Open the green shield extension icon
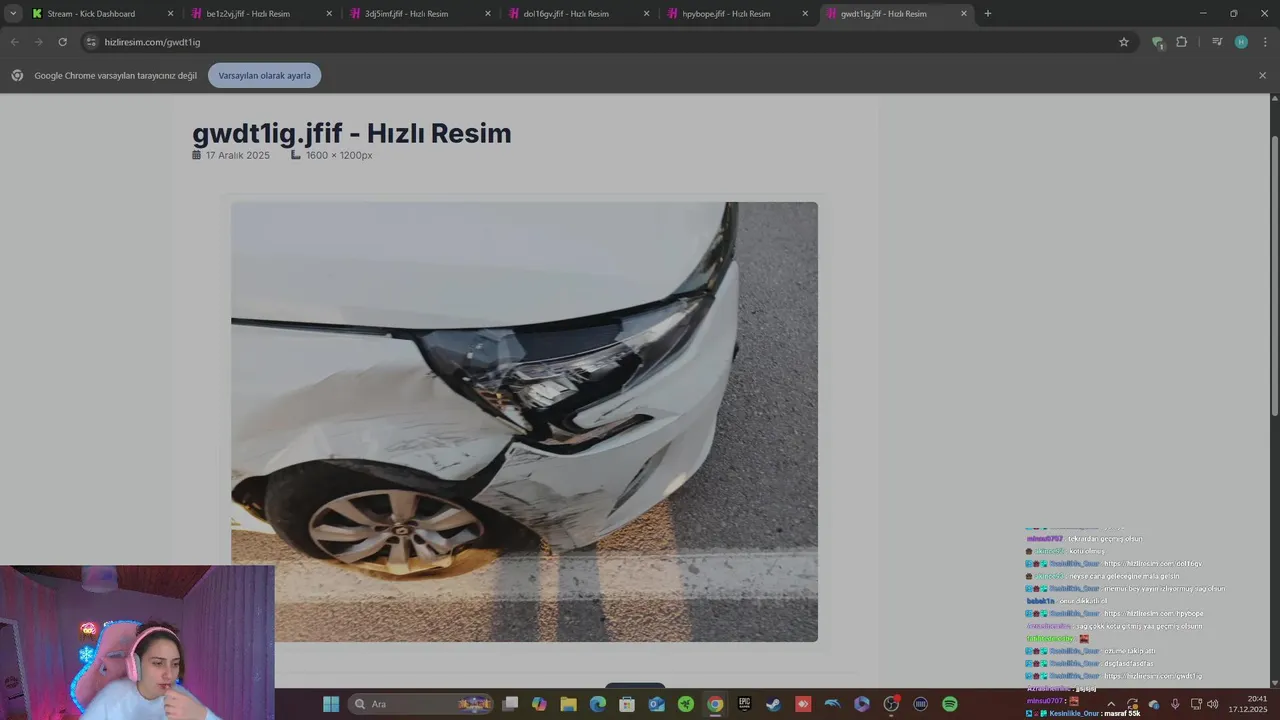Image resolution: width=1280 pixels, height=720 pixels. [x=1158, y=42]
